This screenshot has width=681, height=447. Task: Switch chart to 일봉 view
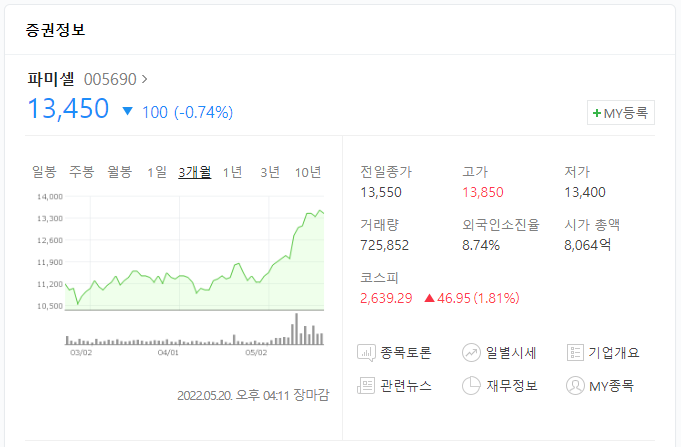pos(44,172)
